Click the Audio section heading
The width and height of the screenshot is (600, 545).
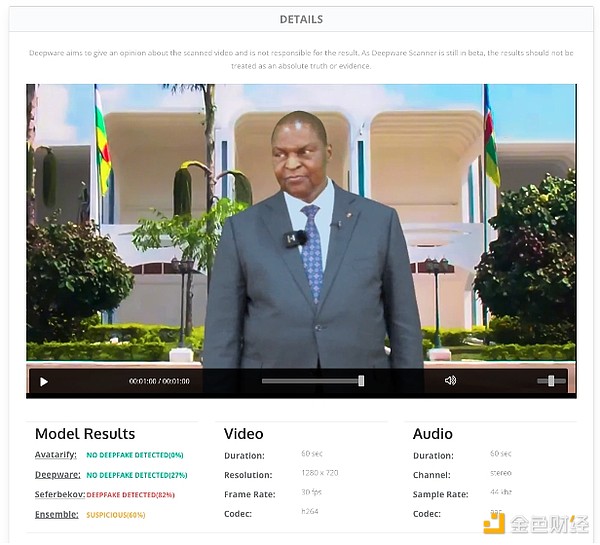click(x=433, y=434)
